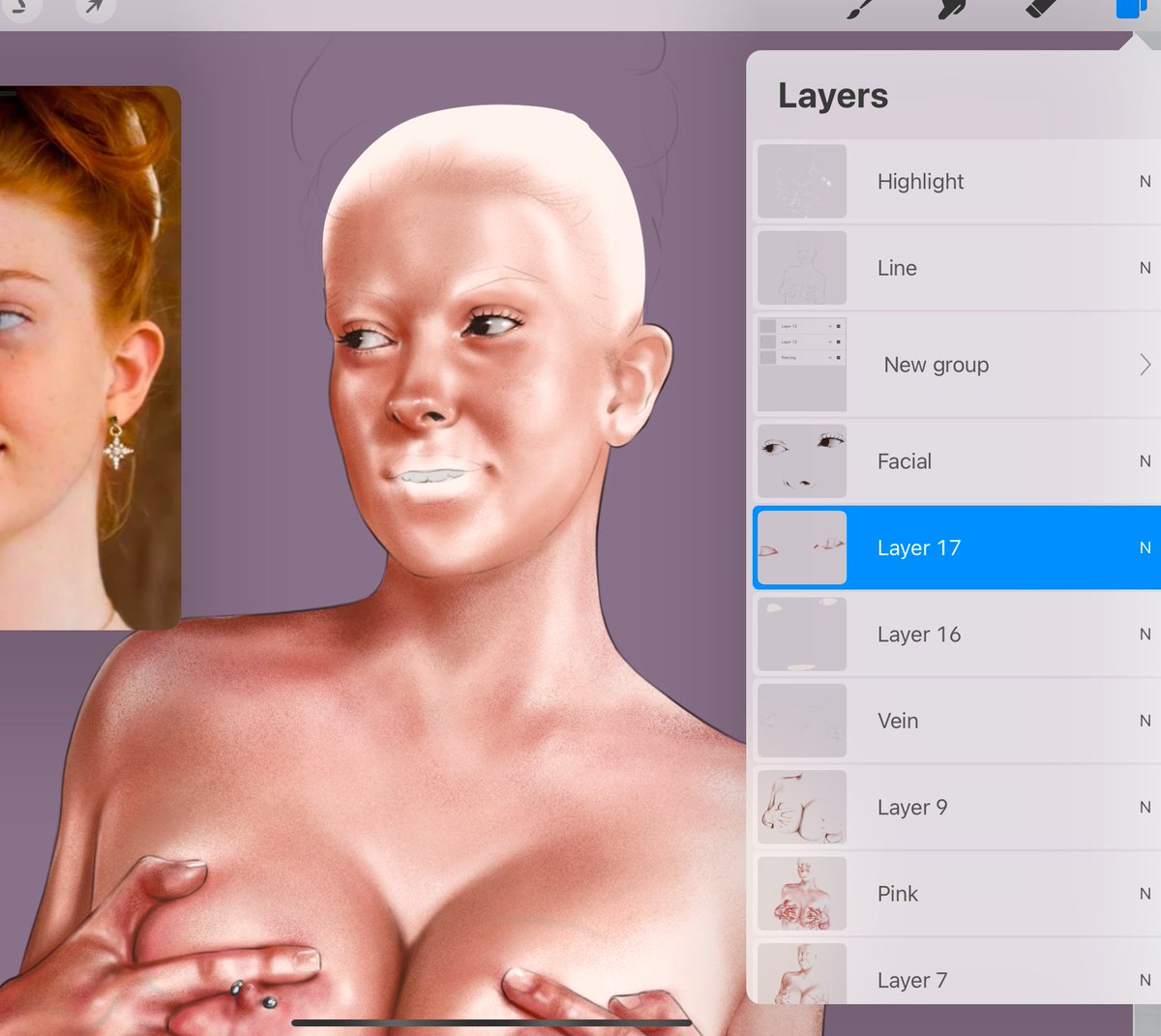This screenshot has width=1161, height=1036.
Task: Tap the Highlight layer thumbnail
Action: (801, 181)
